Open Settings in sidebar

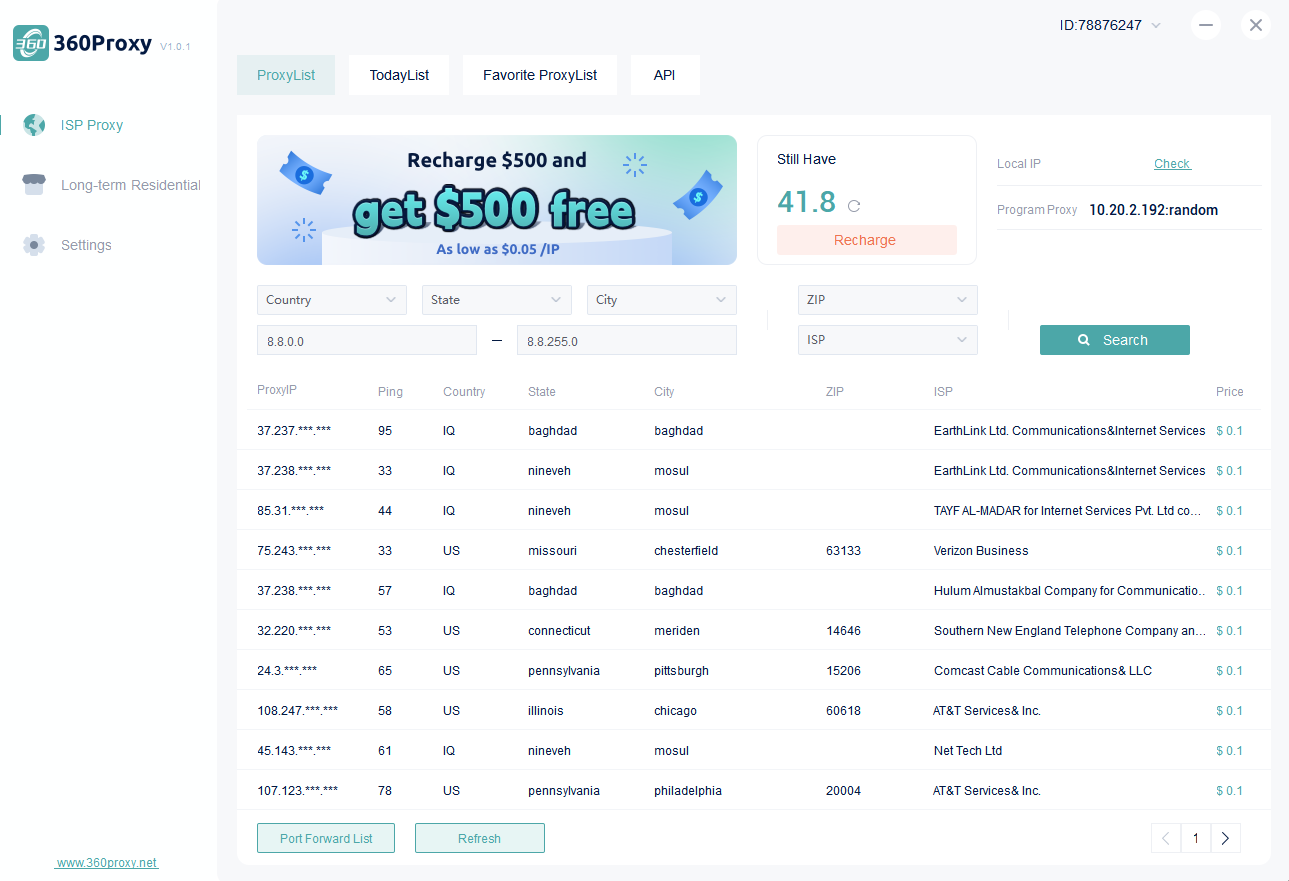tap(86, 245)
